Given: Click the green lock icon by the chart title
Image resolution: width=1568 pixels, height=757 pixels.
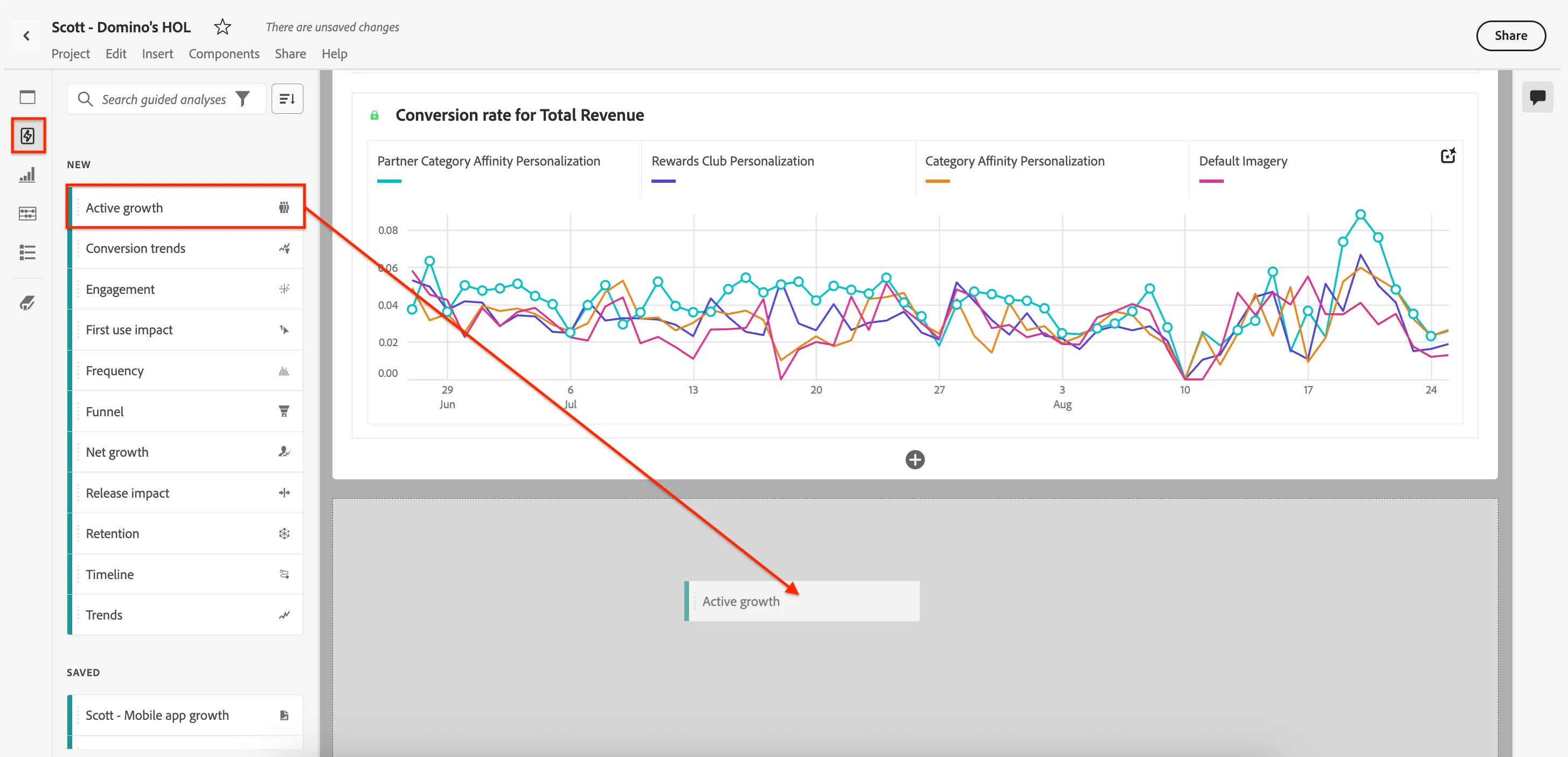Looking at the screenshot, I should click(x=374, y=115).
